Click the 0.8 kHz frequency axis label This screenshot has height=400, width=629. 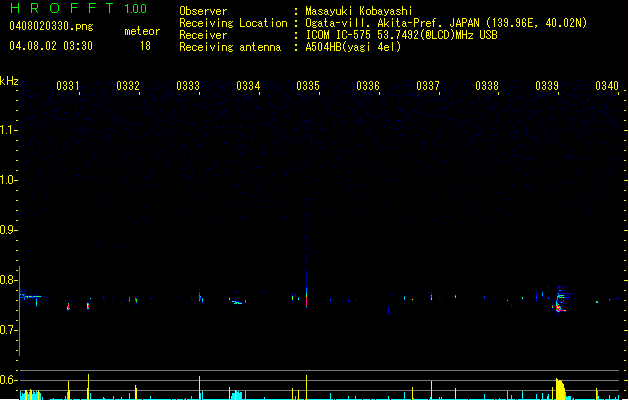coord(8,280)
